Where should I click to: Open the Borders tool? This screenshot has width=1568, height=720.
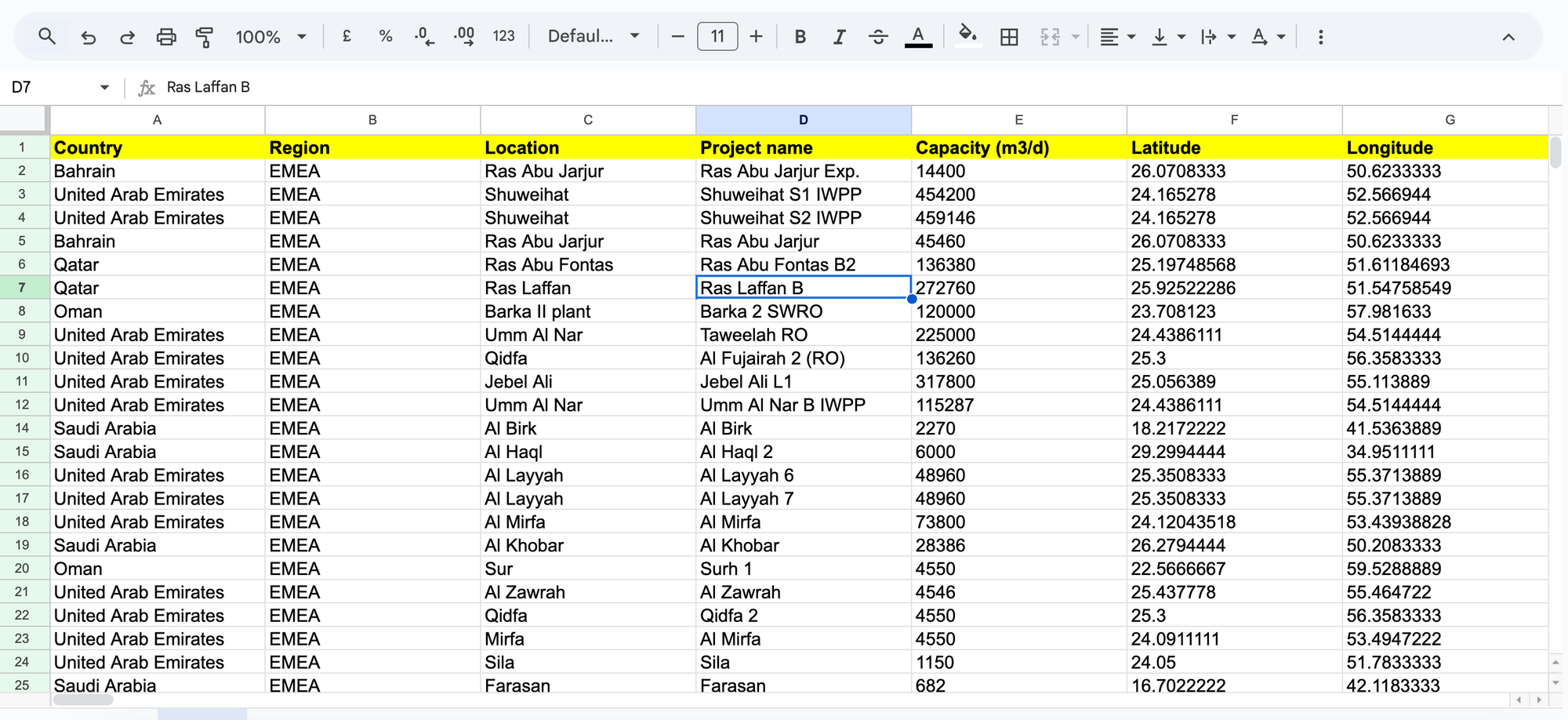[x=1009, y=36]
